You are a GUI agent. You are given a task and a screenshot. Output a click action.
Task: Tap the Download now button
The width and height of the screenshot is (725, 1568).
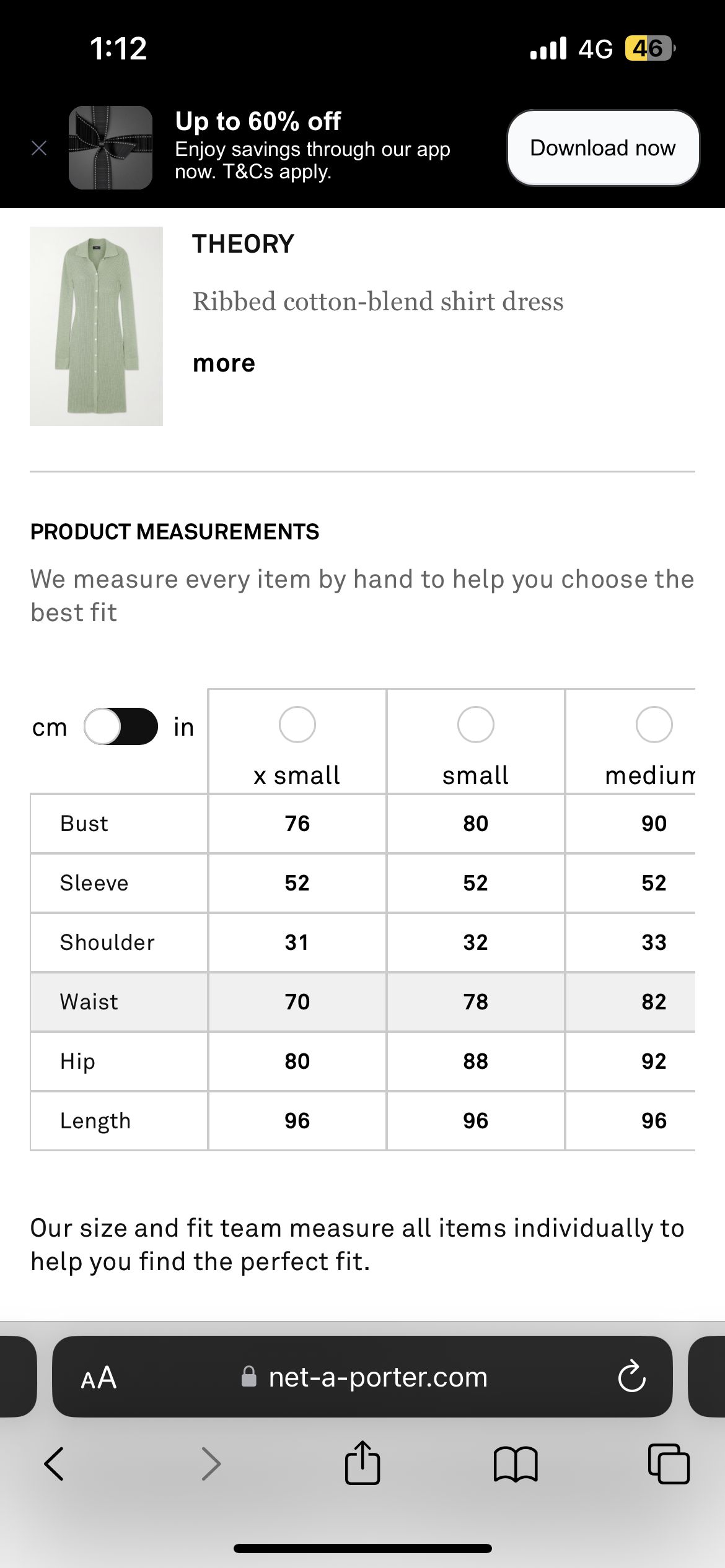pyautogui.click(x=603, y=148)
